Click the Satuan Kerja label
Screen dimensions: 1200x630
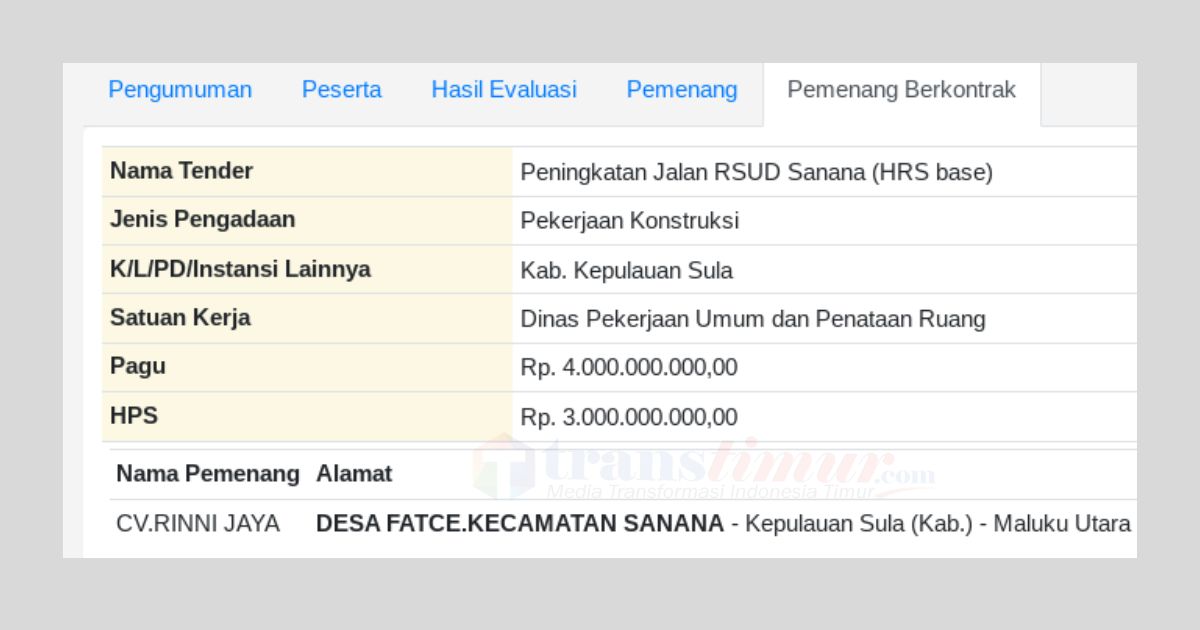(180, 318)
